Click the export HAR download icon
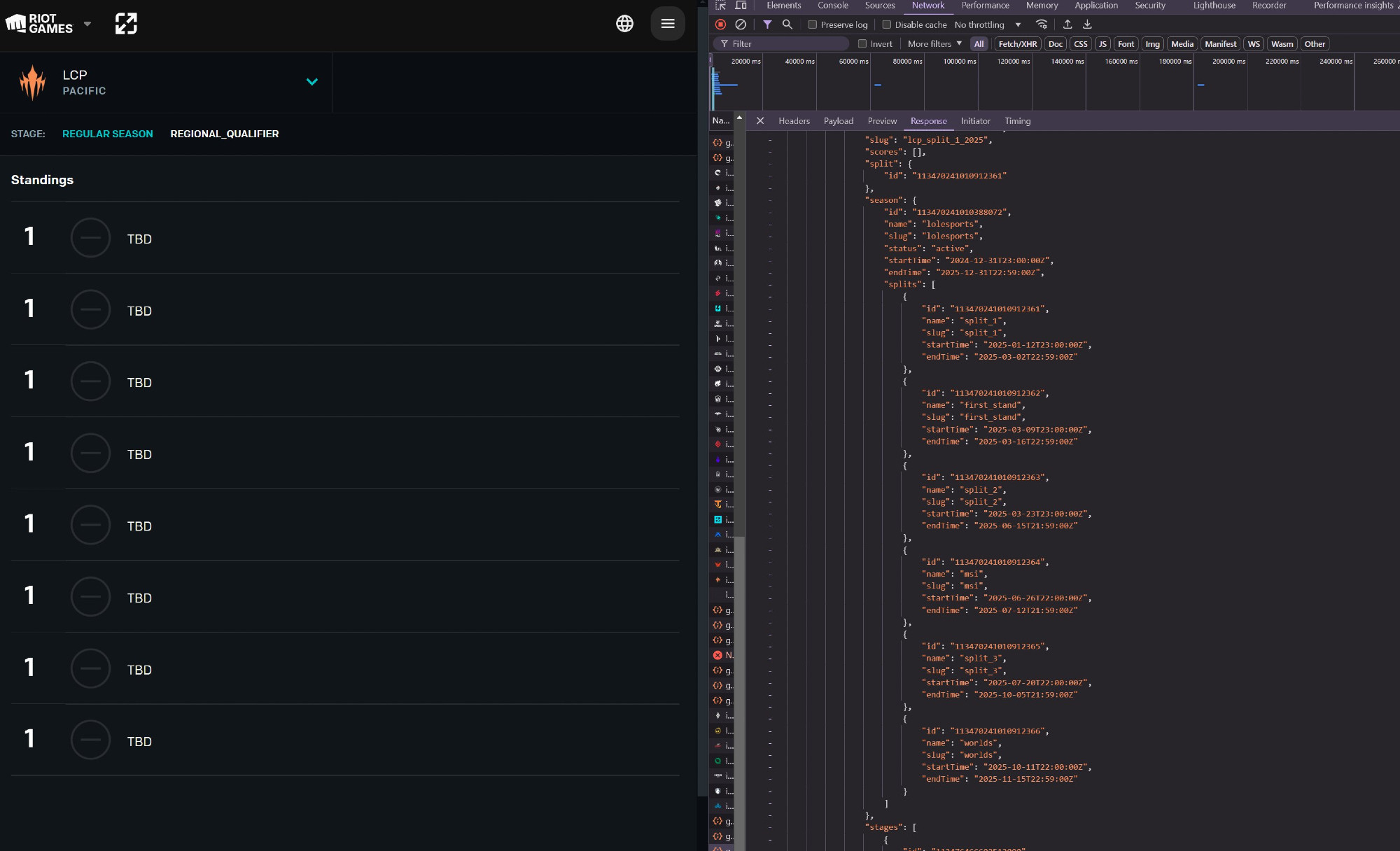1400x851 pixels. [x=1087, y=24]
